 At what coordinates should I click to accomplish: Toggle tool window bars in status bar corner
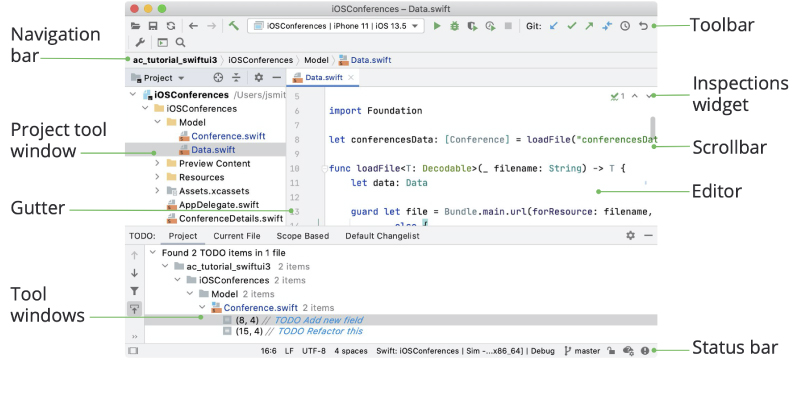coord(133,351)
